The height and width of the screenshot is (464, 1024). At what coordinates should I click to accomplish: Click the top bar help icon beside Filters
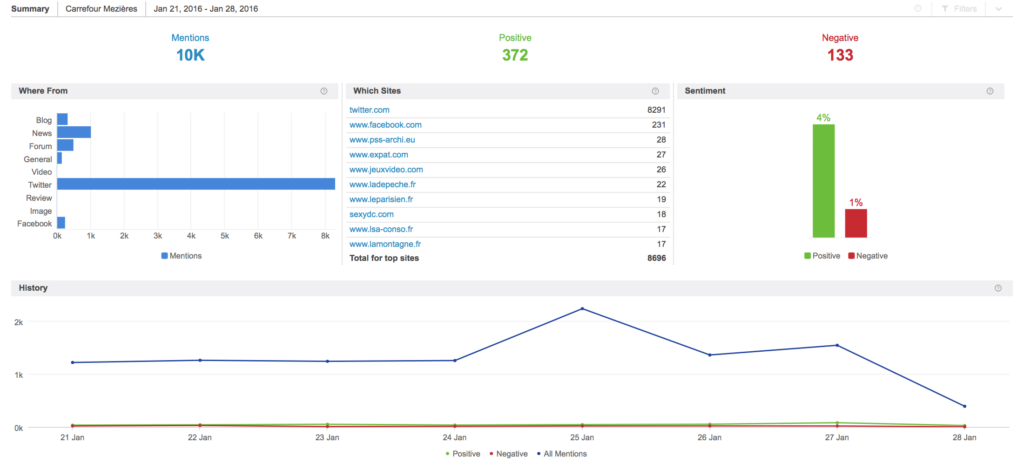(x=917, y=9)
